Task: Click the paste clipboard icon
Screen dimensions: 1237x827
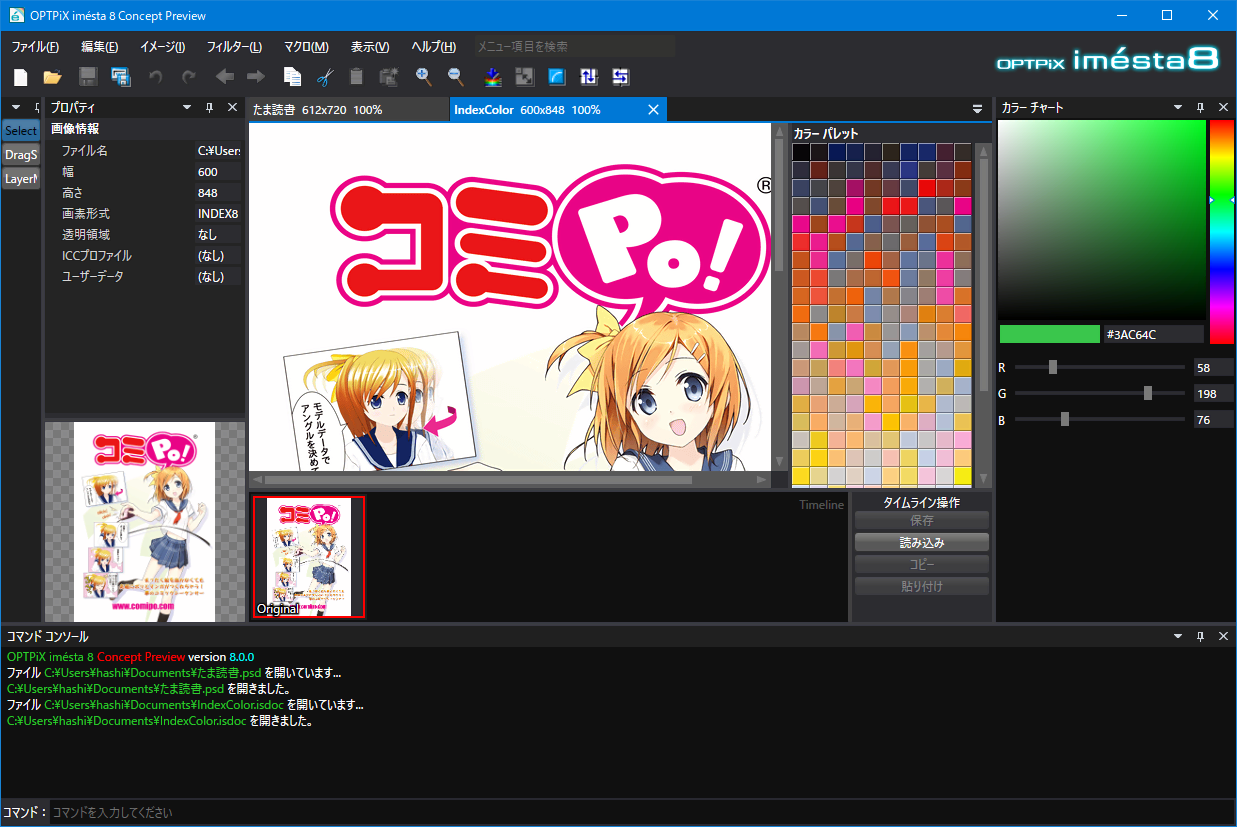Action: pyautogui.click(x=356, y=77)
